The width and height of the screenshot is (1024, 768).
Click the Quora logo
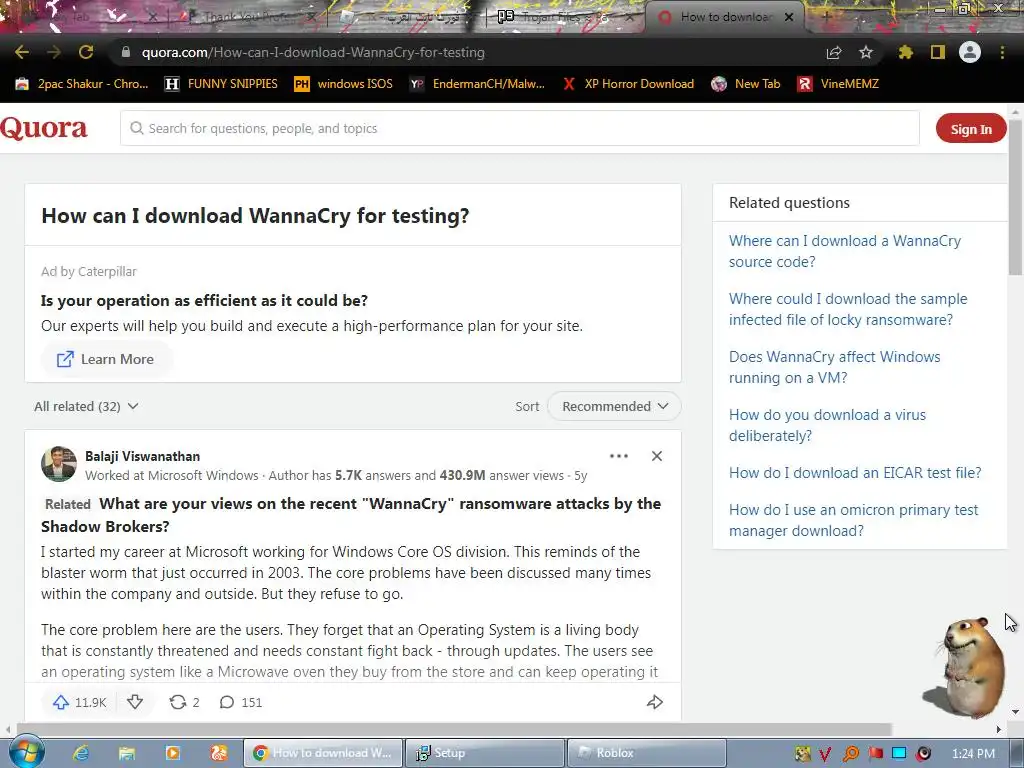coord(44,129)
